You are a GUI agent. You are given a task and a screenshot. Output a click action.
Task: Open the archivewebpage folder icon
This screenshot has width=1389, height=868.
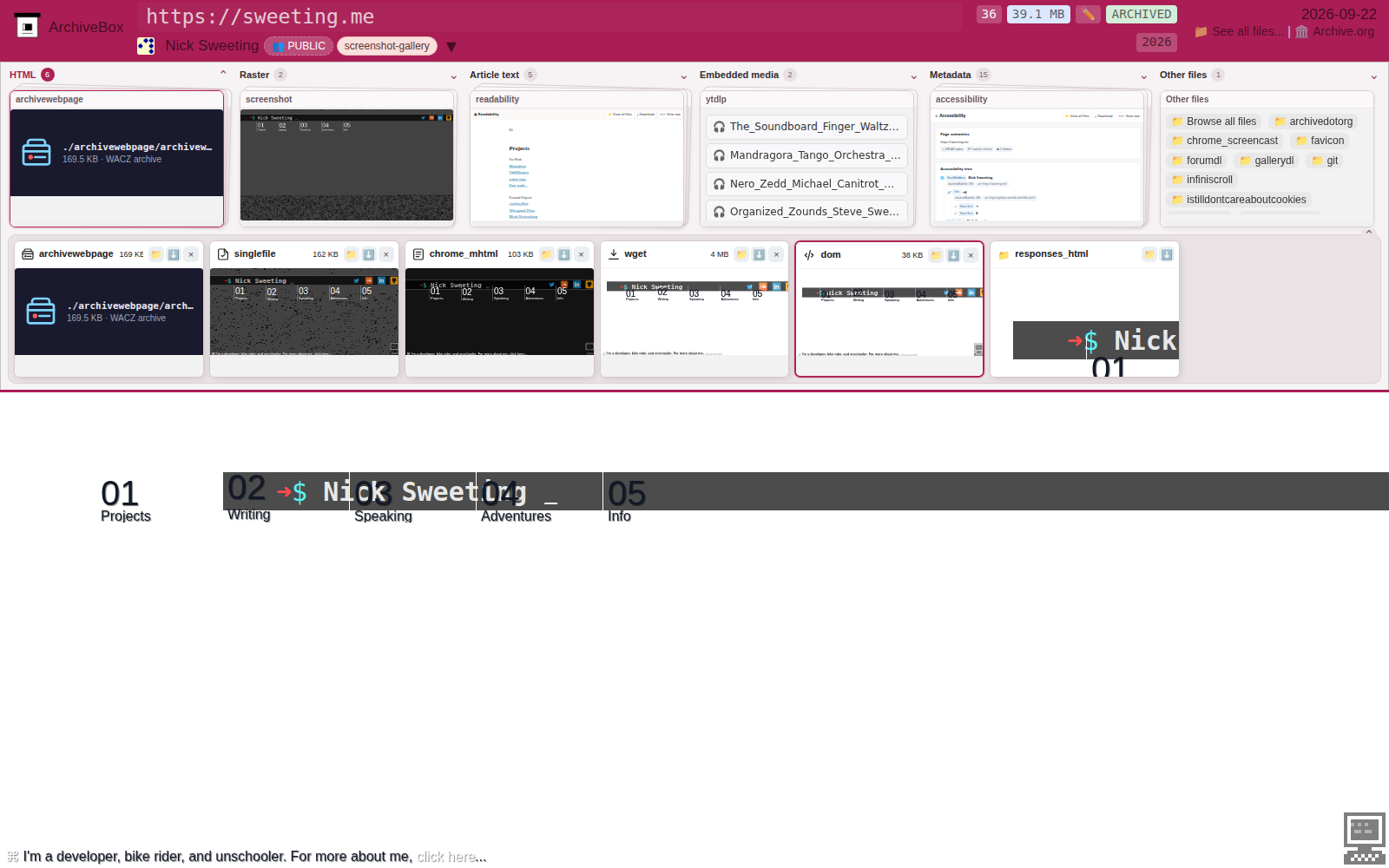click(156, 254)
